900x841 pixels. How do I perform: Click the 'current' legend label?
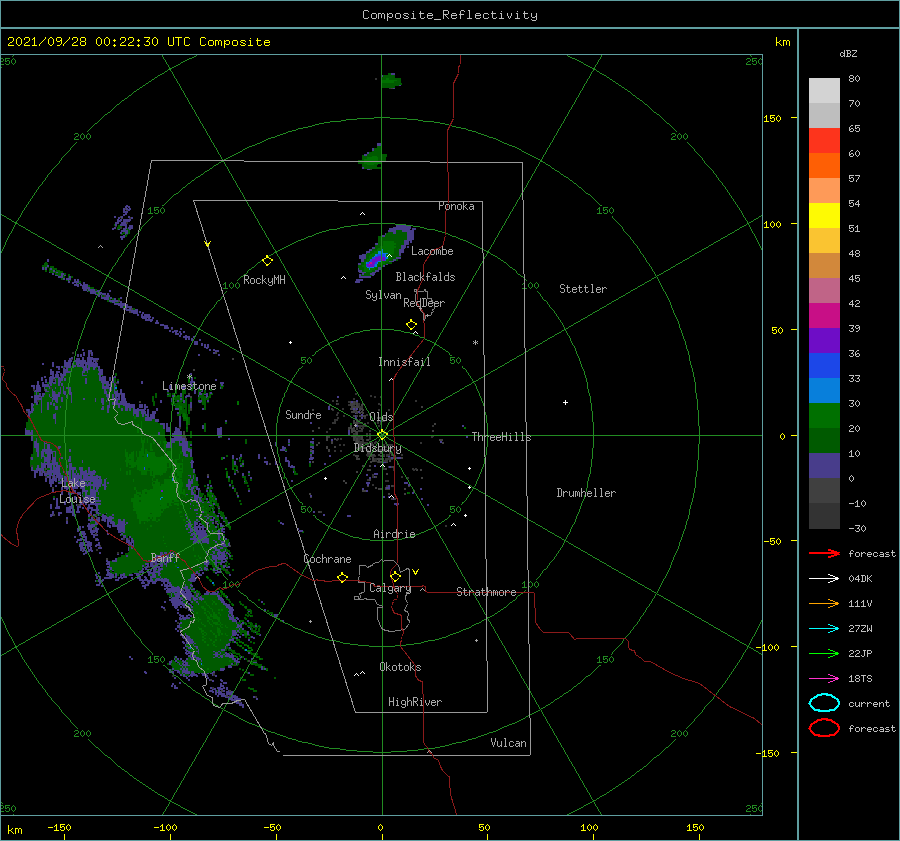[869, 703]
